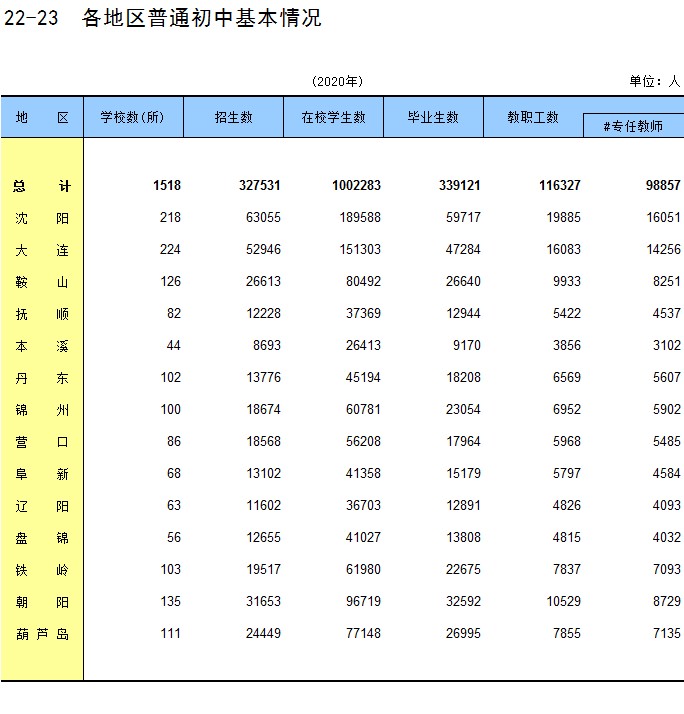This screenshot has height=714, width=684.
Task: Click total full-time teachers value 98857
Action: [x=663, y=185]
